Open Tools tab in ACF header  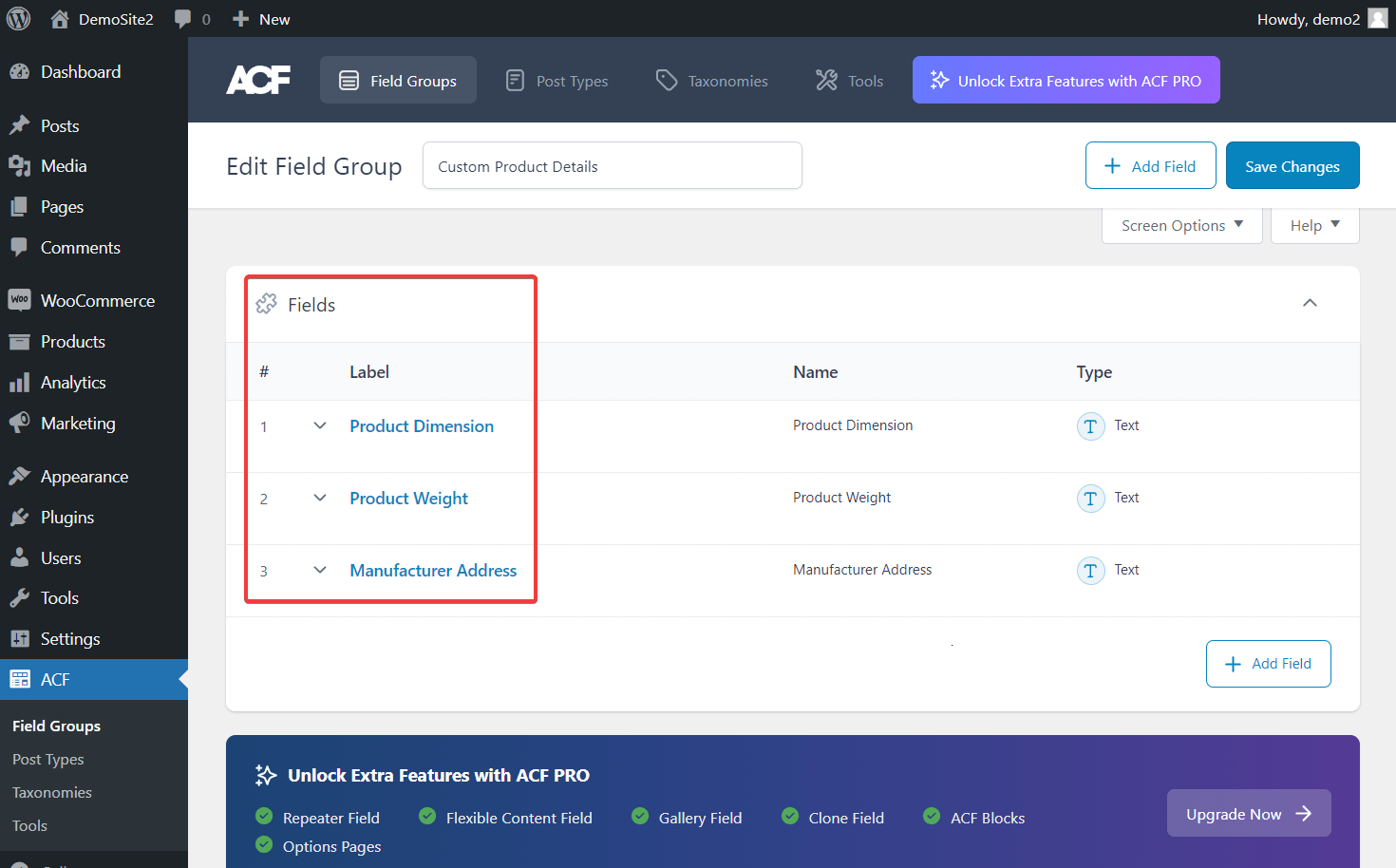point(849,80)
